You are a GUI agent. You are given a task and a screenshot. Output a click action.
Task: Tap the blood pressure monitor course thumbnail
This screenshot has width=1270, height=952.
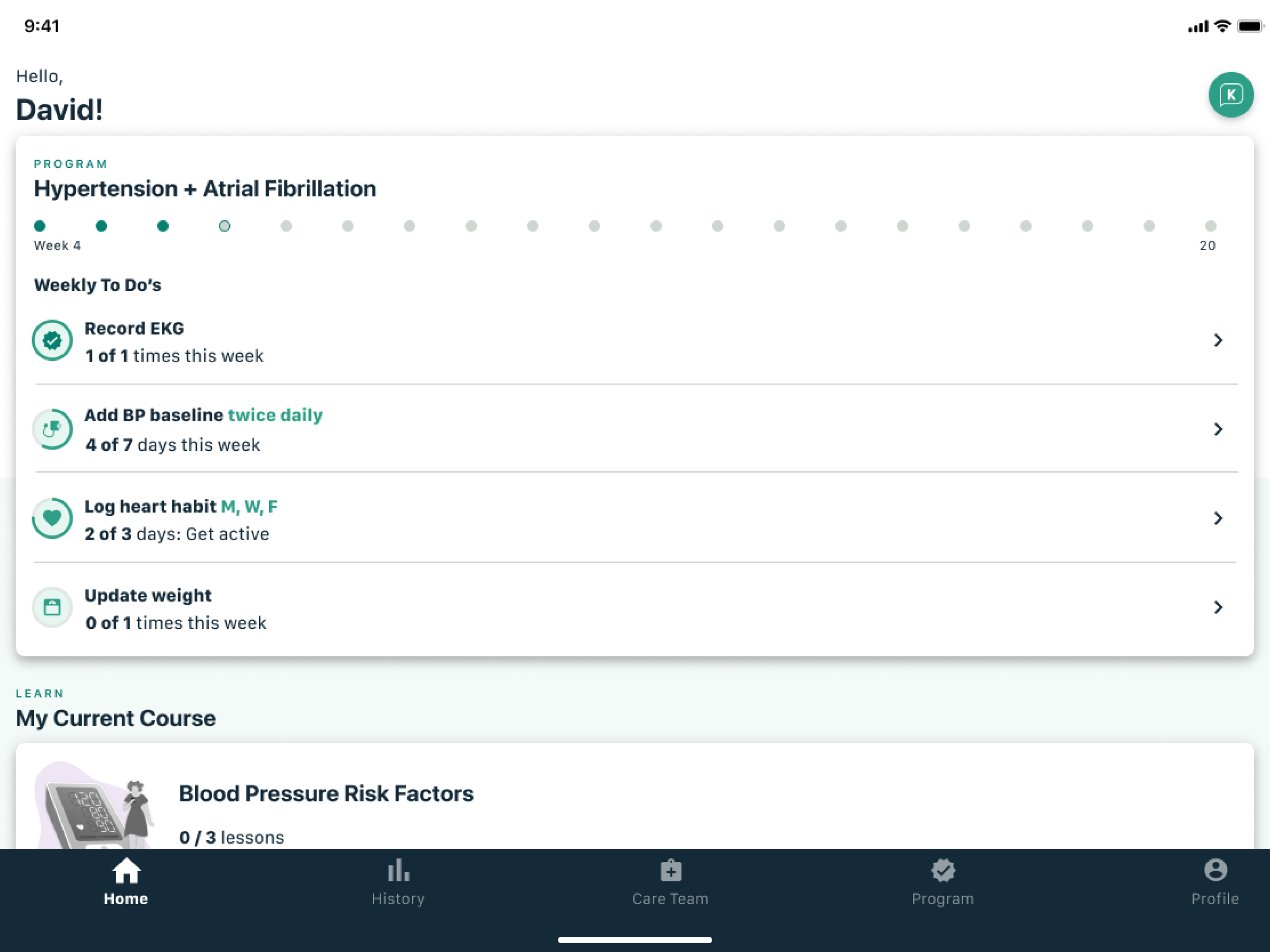(95, 806)
